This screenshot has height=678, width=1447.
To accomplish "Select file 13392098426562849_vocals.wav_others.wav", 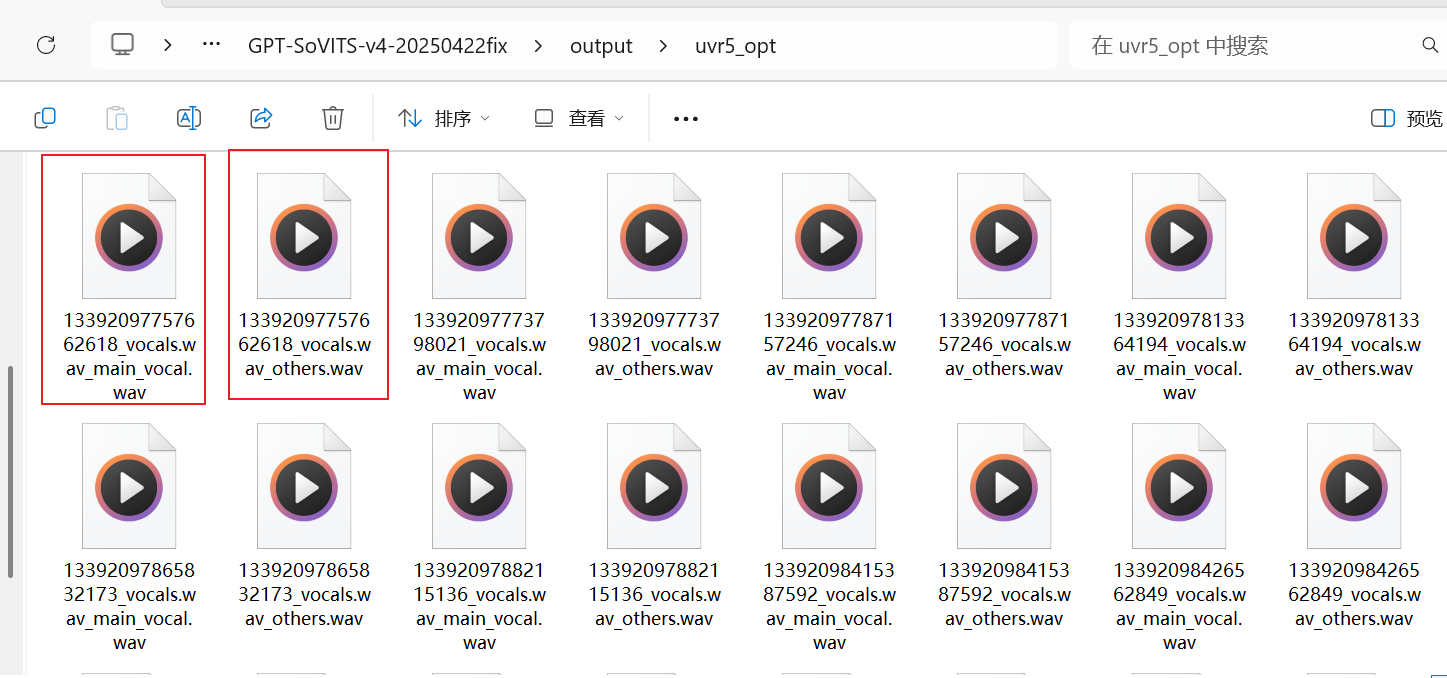I will (x=1354, y=525).
